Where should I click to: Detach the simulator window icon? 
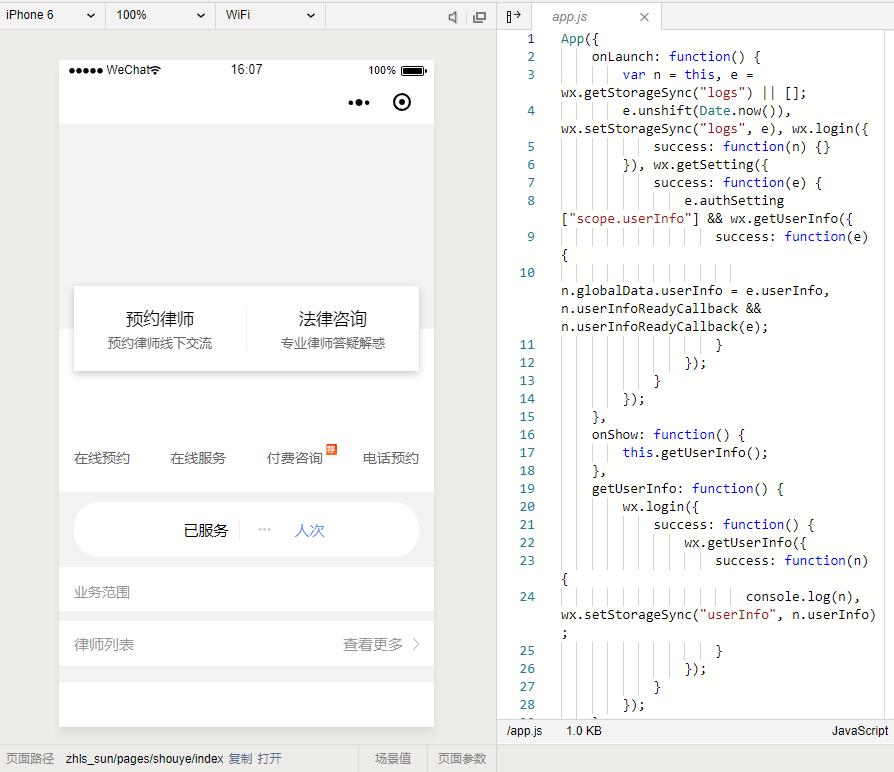[479, 17]
